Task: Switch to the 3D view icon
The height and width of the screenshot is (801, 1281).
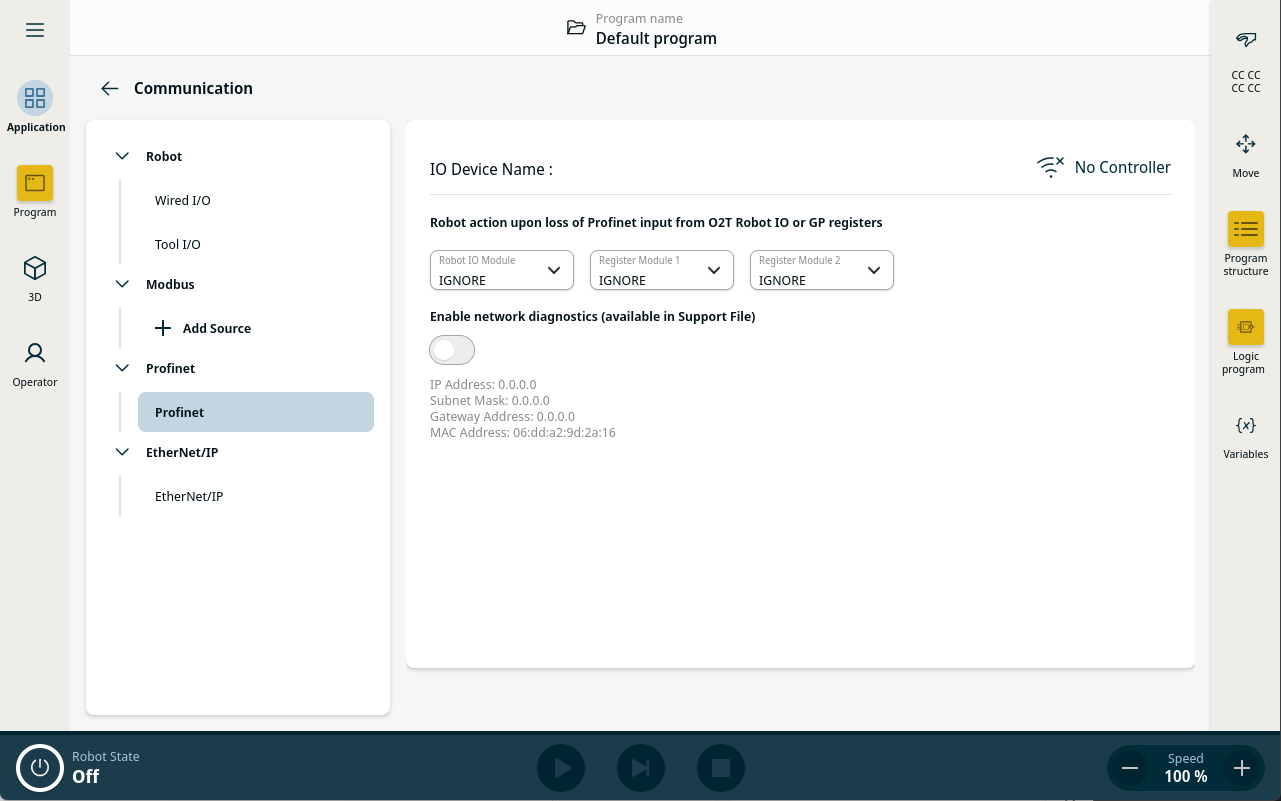Action: pos(35,268)
